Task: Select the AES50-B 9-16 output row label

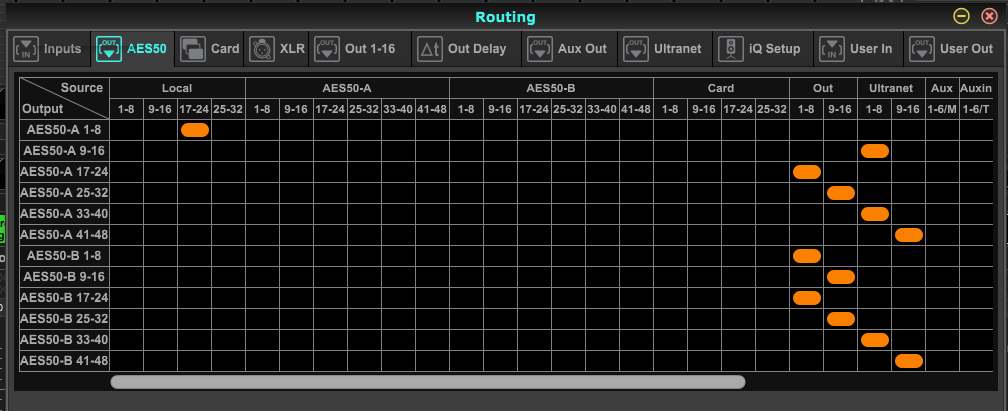Action: tap(64, 277)
